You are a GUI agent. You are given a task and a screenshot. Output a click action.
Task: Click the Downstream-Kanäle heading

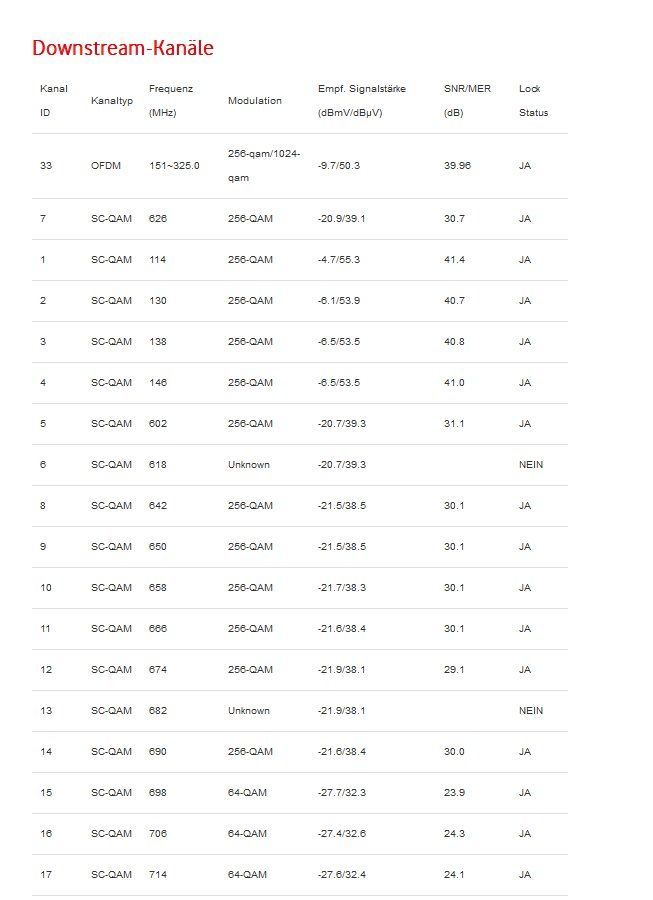point(122,48)
